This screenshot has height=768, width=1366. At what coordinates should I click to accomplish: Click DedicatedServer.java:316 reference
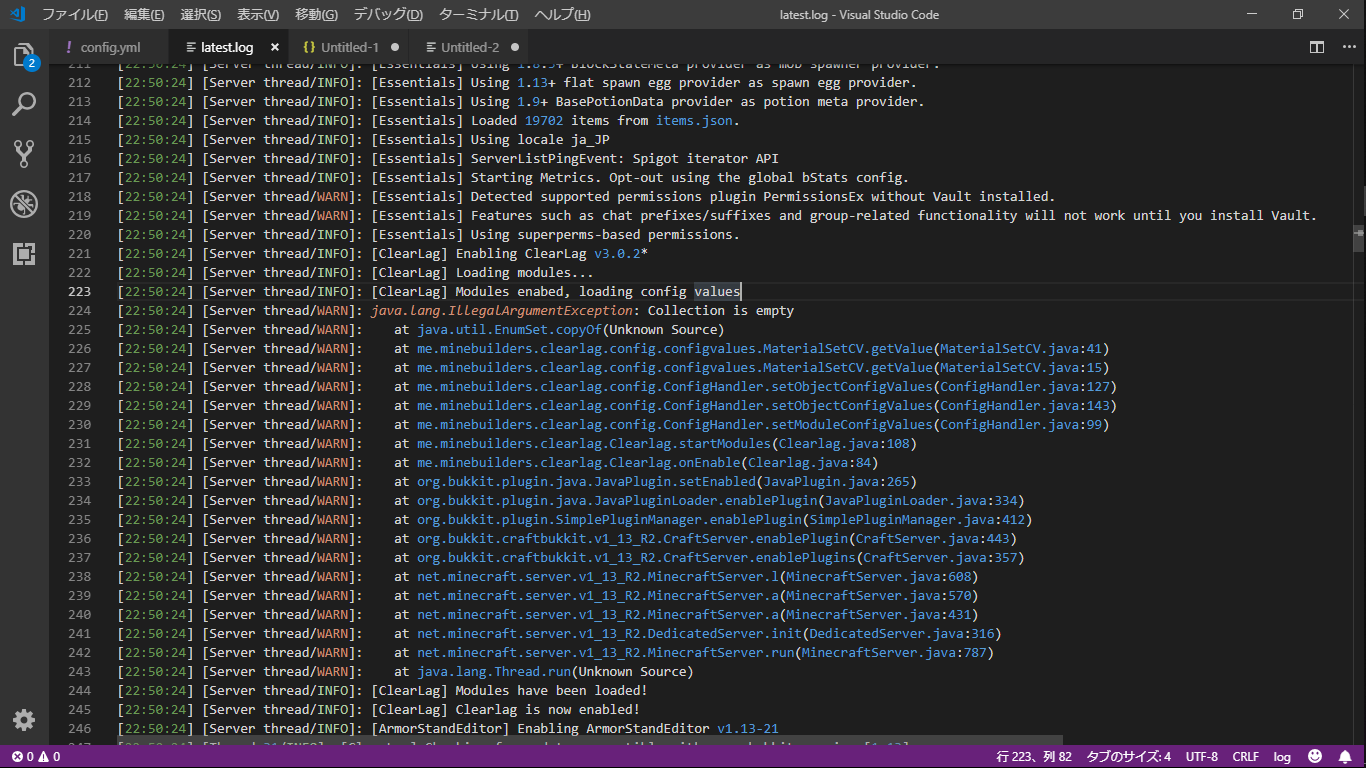[901, 633]
